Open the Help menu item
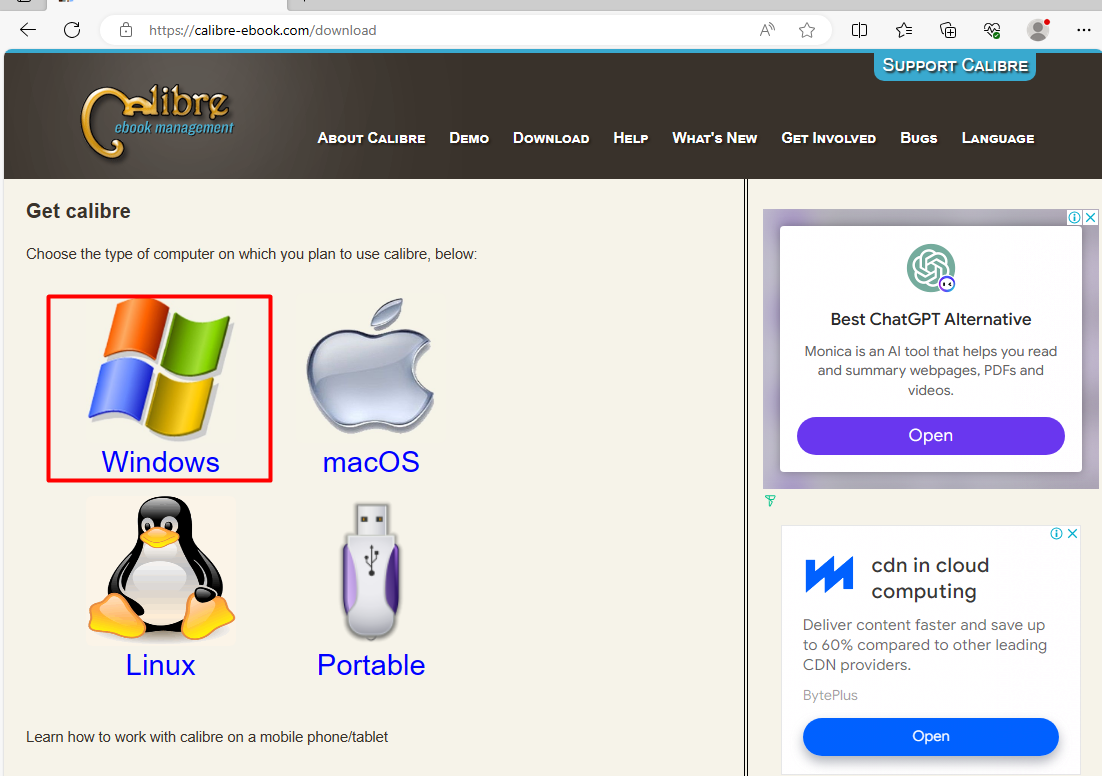Screen dimensions: 1102x776 [630, 138]
